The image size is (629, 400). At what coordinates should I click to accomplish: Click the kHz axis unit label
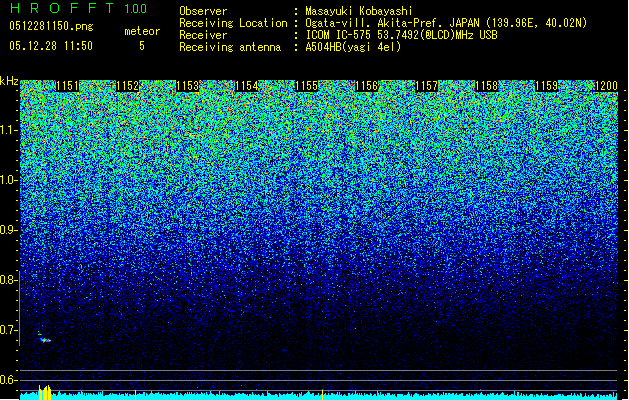(x=9, y=81)
